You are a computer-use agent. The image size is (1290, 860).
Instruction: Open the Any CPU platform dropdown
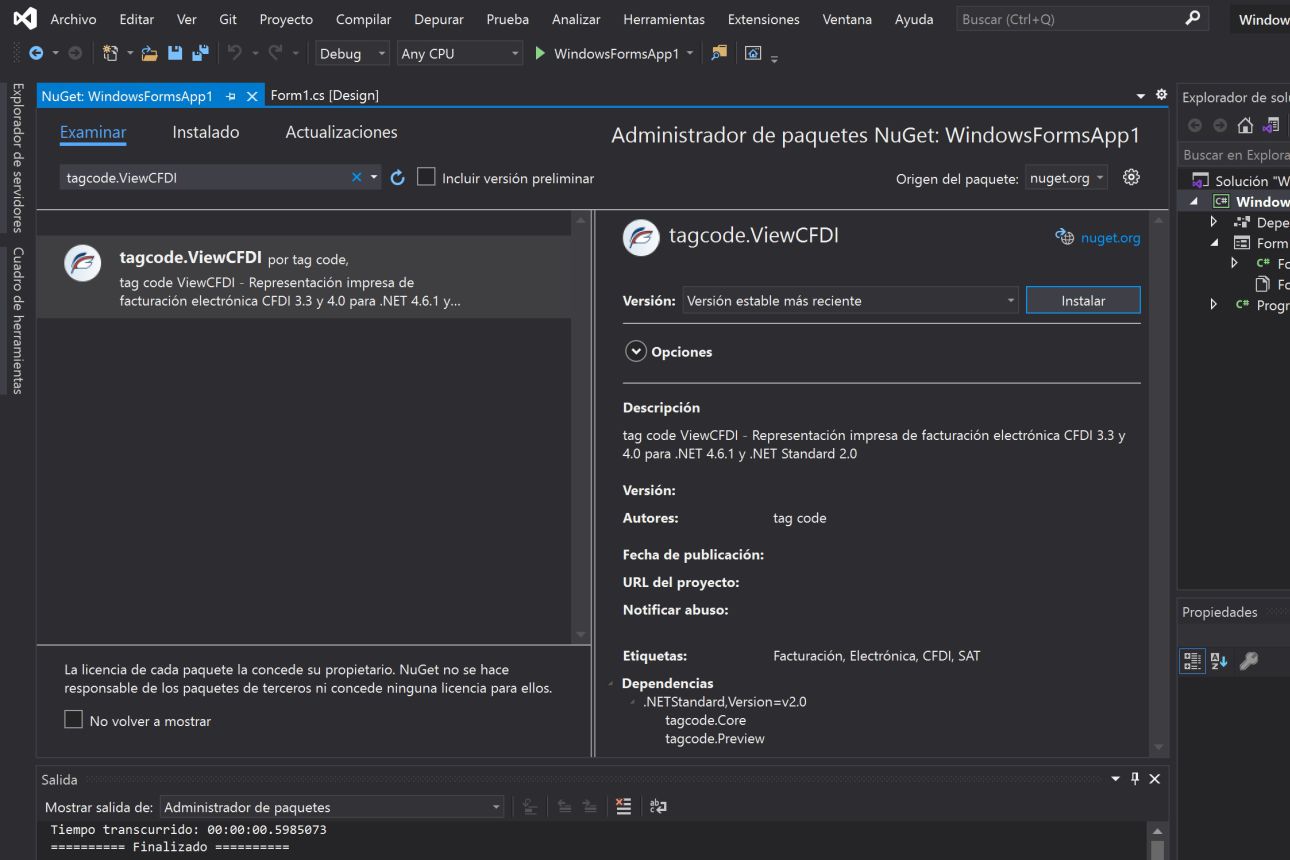point(460,54)
